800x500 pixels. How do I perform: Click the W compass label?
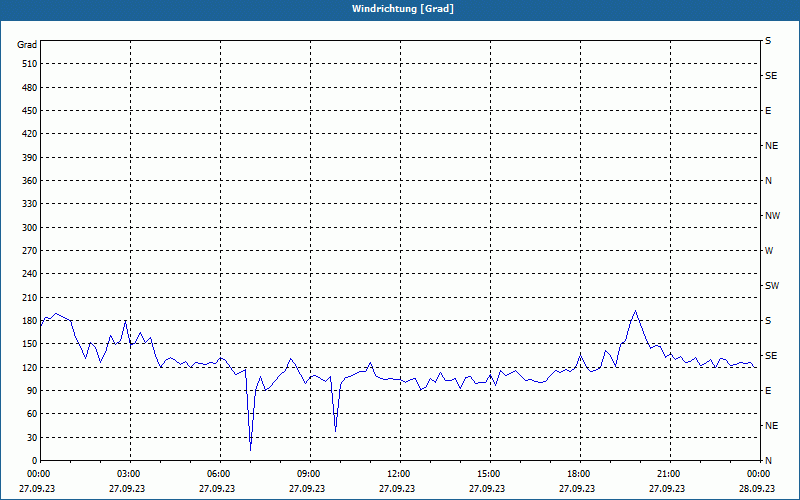[x=769, y=251]
